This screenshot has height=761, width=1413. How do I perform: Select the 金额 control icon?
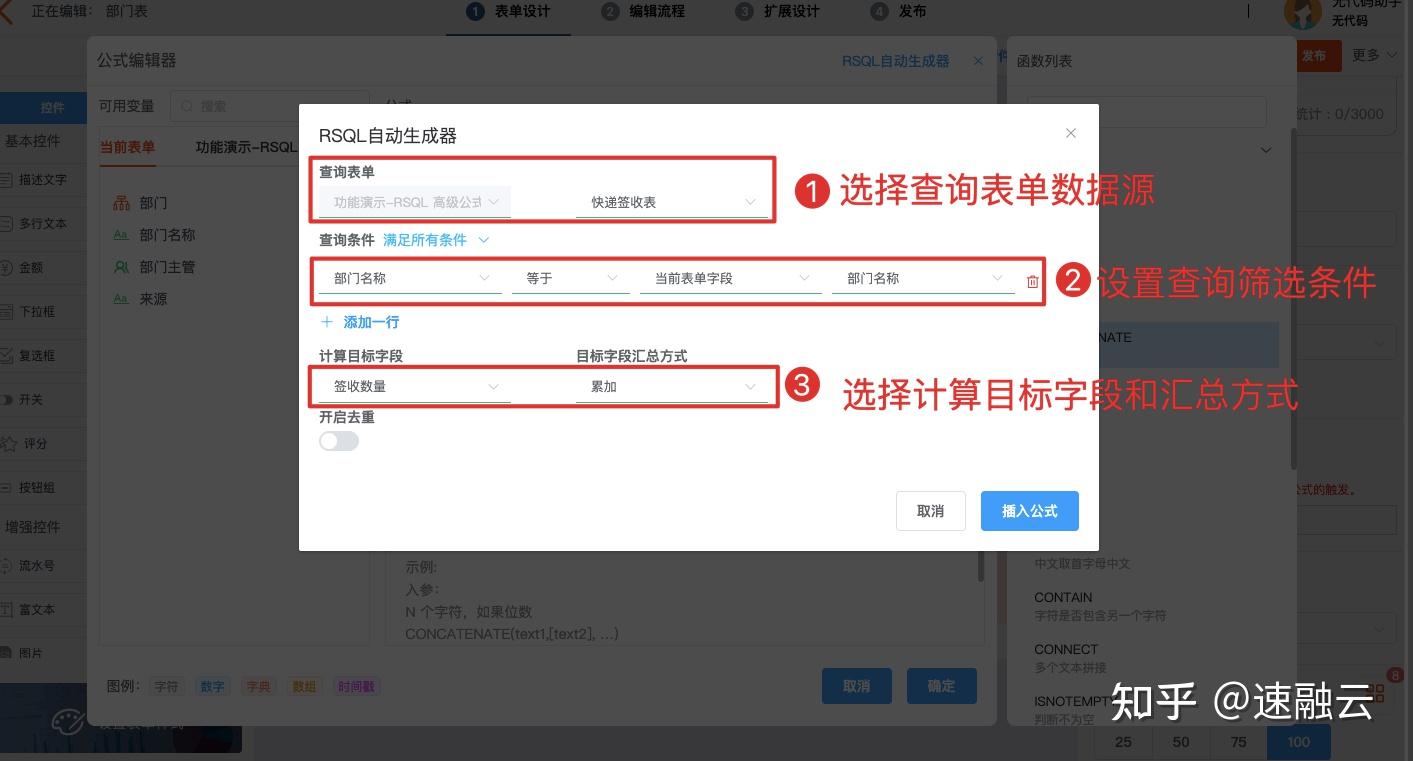click(x=35, y=267)
